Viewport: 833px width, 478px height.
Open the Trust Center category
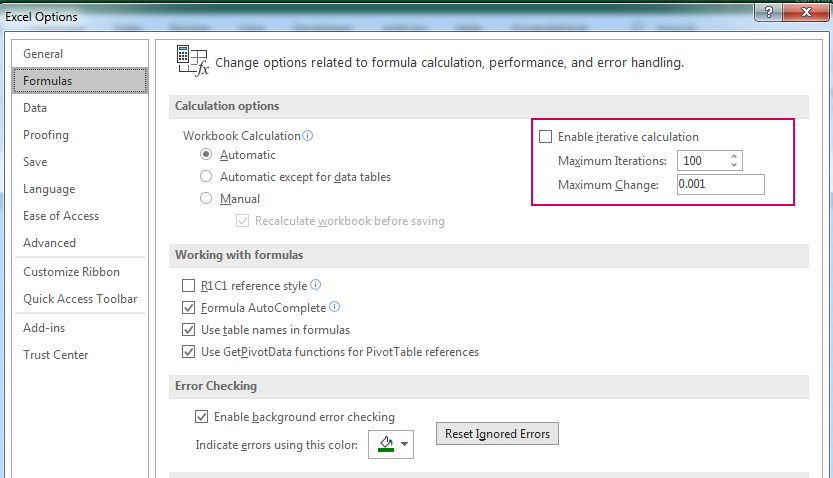[x=80, y=355]
